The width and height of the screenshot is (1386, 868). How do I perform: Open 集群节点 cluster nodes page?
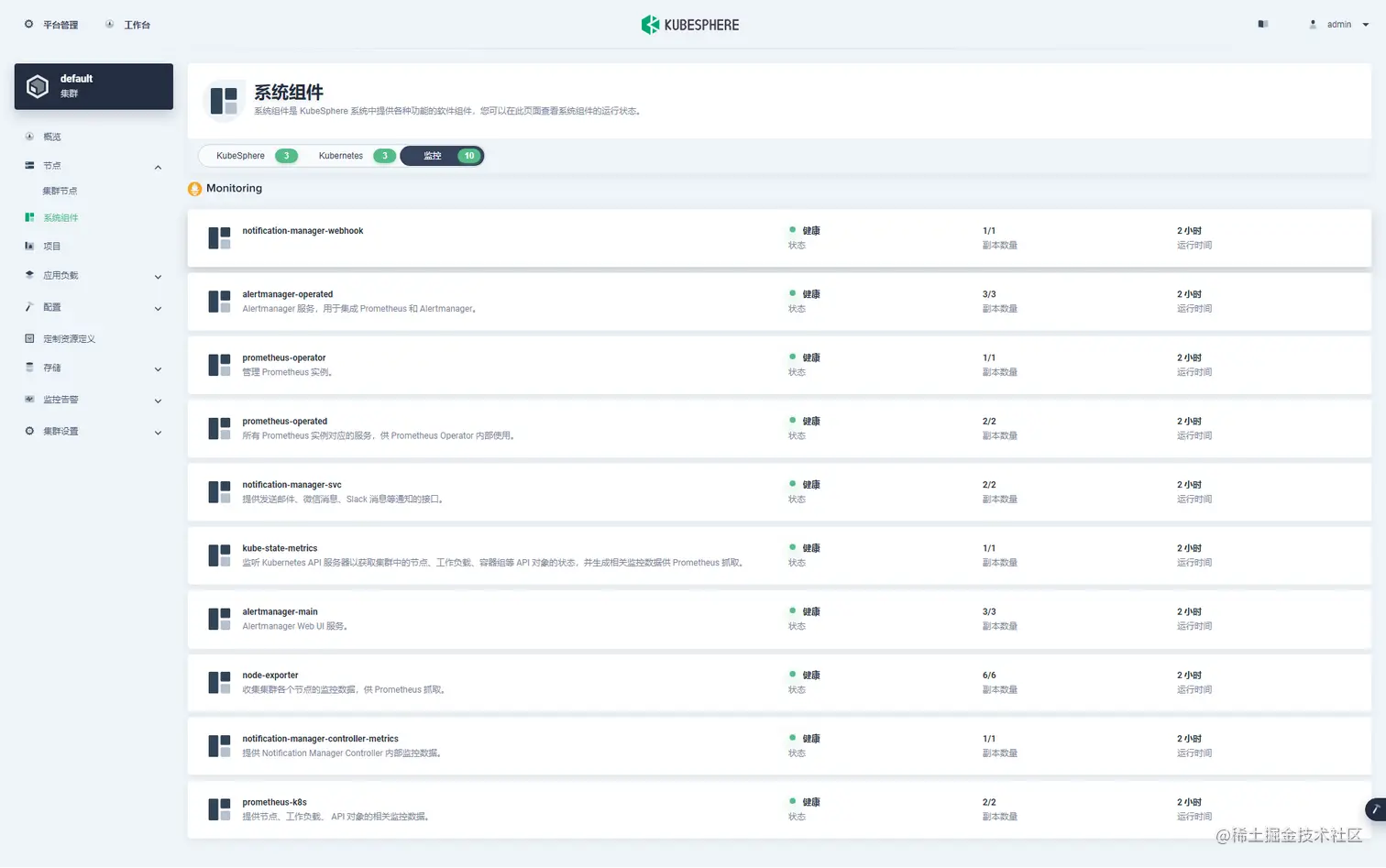pos(60,191)
